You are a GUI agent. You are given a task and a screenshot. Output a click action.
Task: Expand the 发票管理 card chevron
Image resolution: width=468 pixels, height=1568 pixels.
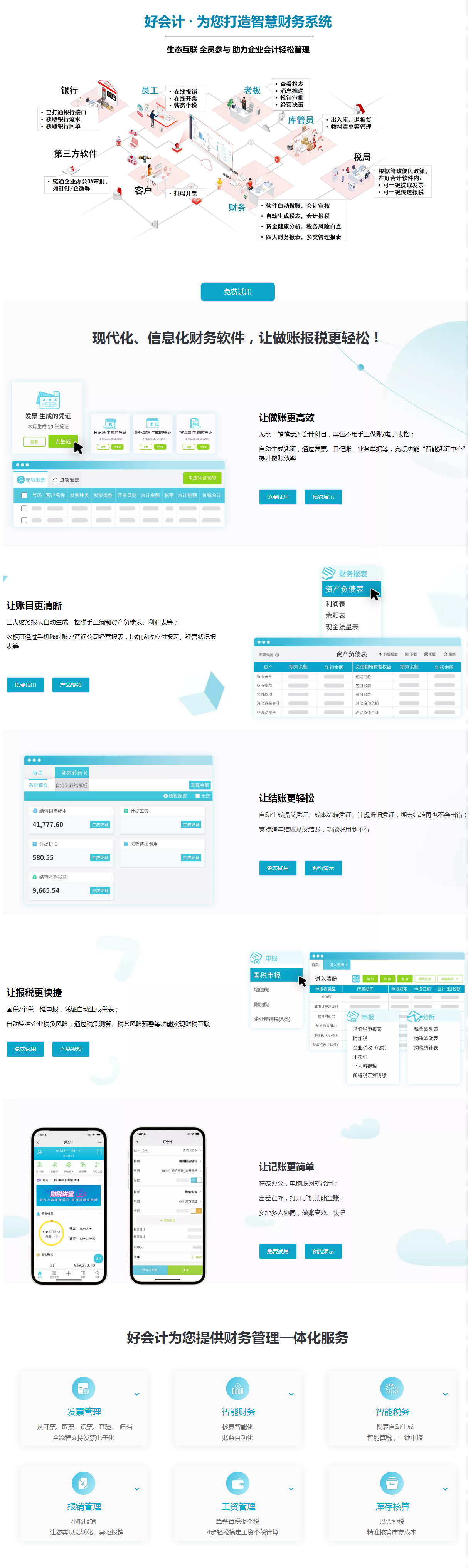[137, 1394]
